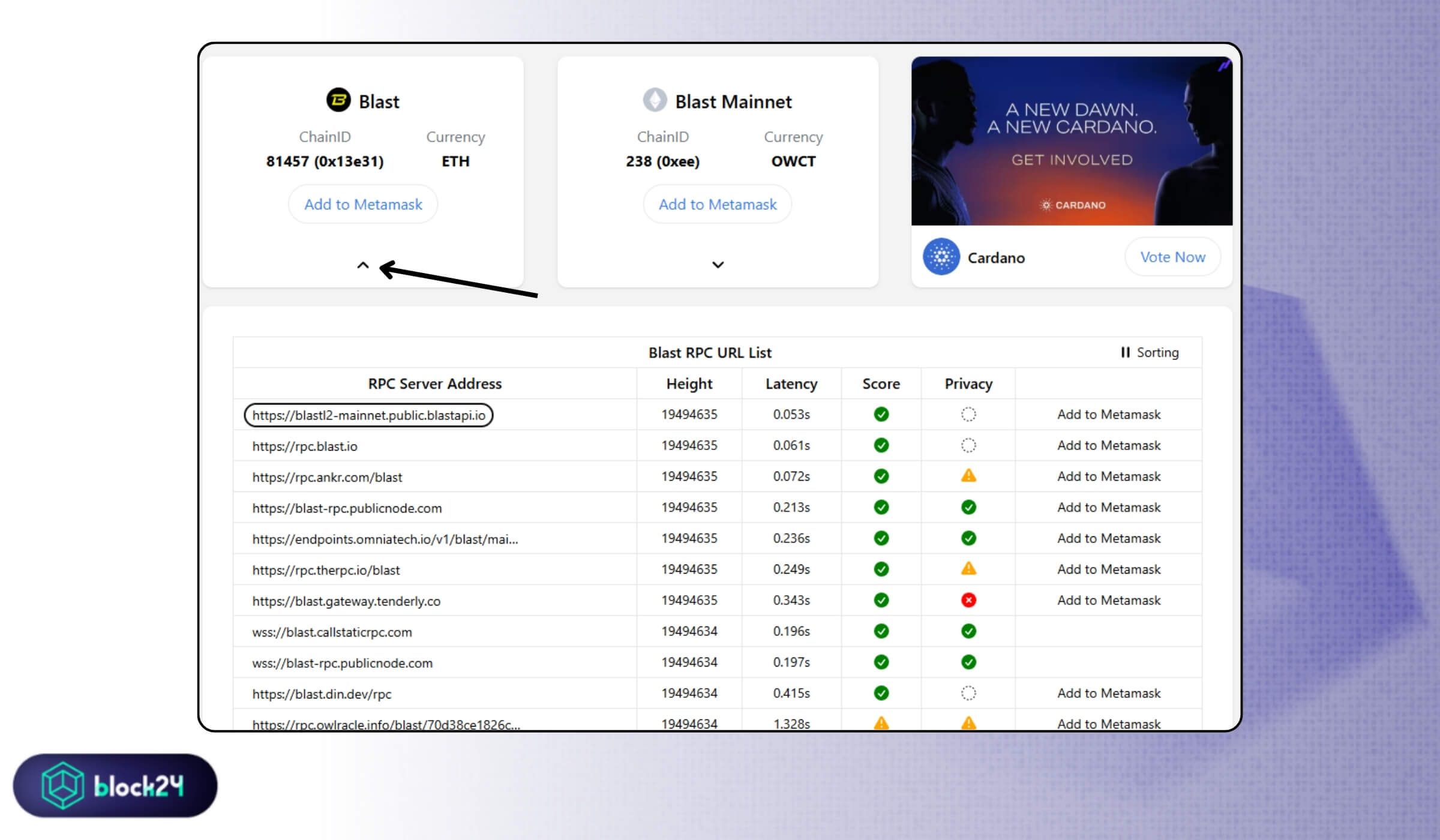This screenshot has height=840, width=1440.
Task: Click the Latency column header
Action: coord(791,383)
